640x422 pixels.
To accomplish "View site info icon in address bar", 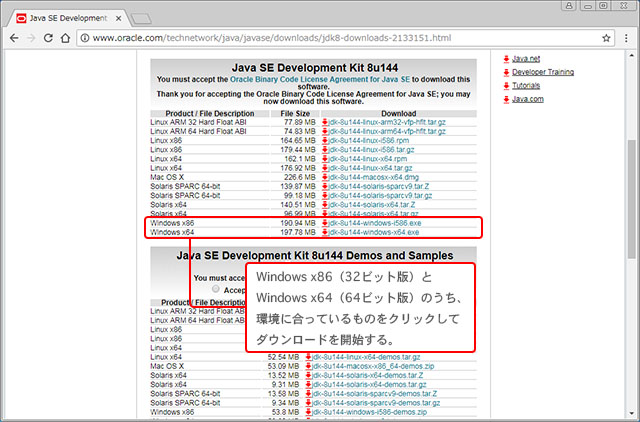I will pyautogui.click(x=85, y=38).
